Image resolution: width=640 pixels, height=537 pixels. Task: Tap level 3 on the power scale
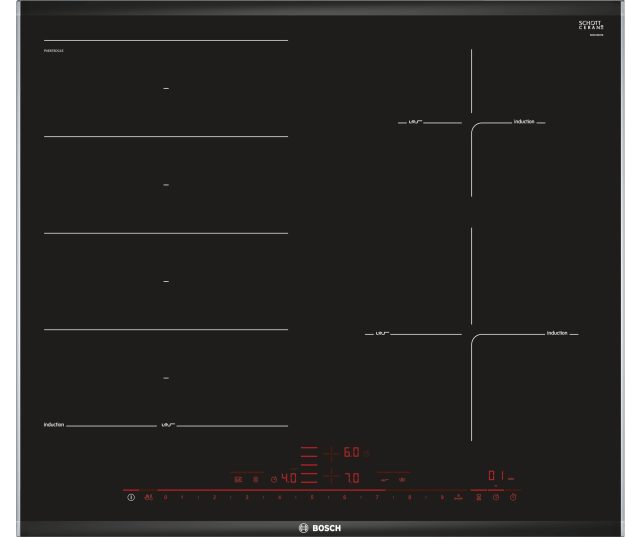click(x=246, y=497)
